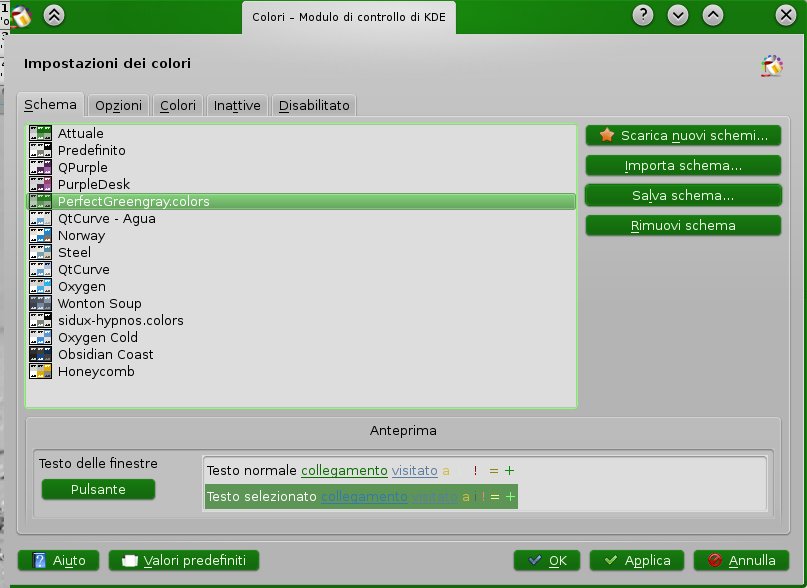This screenshot has height=588, width=807.
Task: Select the Attuale color scheme
Action: (x=302, y=133)
